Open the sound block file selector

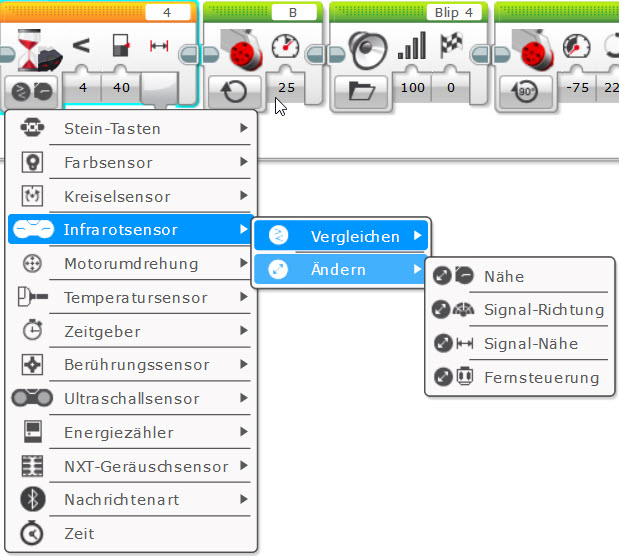click(x=361, y=92)
